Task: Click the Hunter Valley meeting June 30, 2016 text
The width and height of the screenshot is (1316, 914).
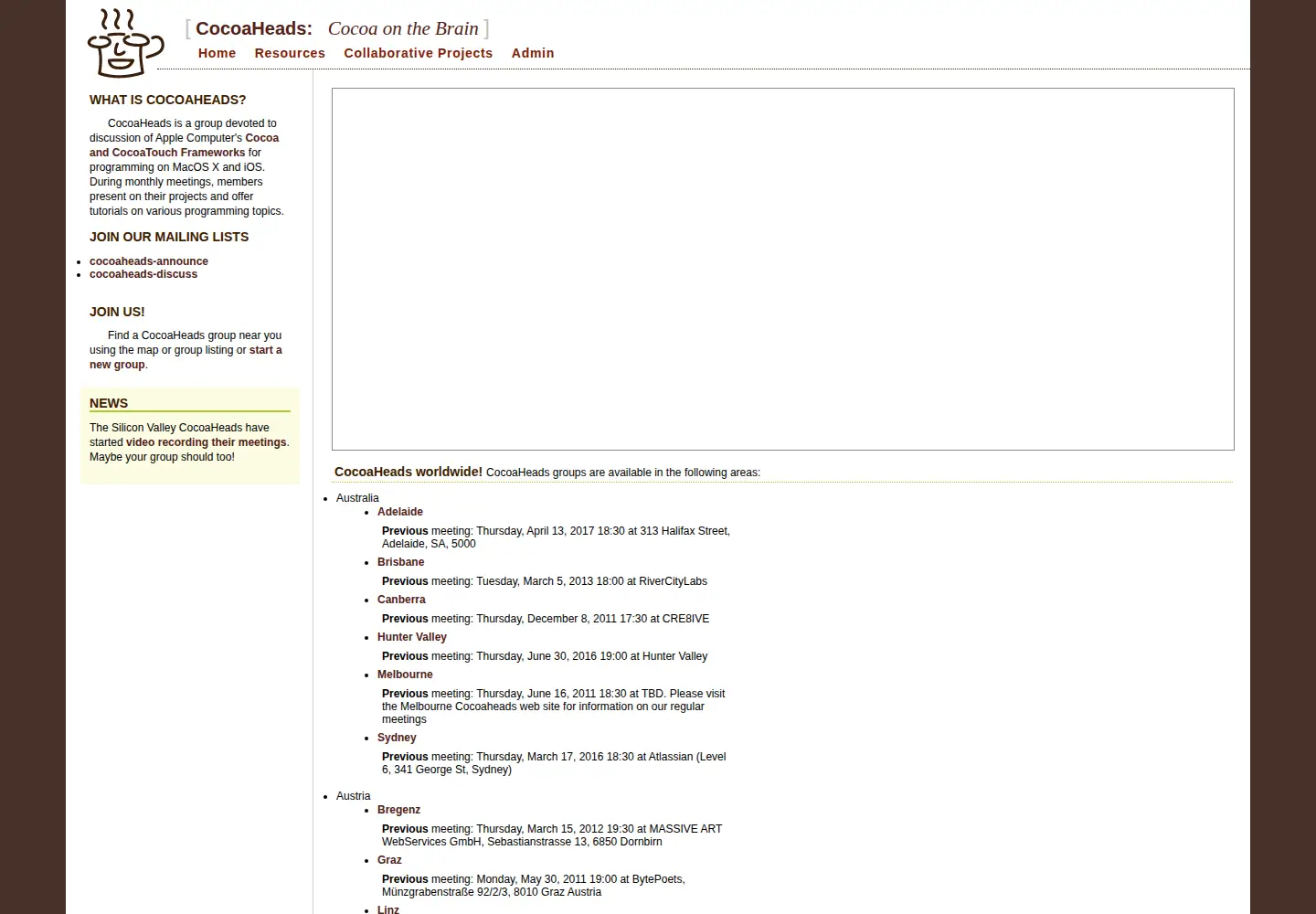Action: click(x=545, y=656)
